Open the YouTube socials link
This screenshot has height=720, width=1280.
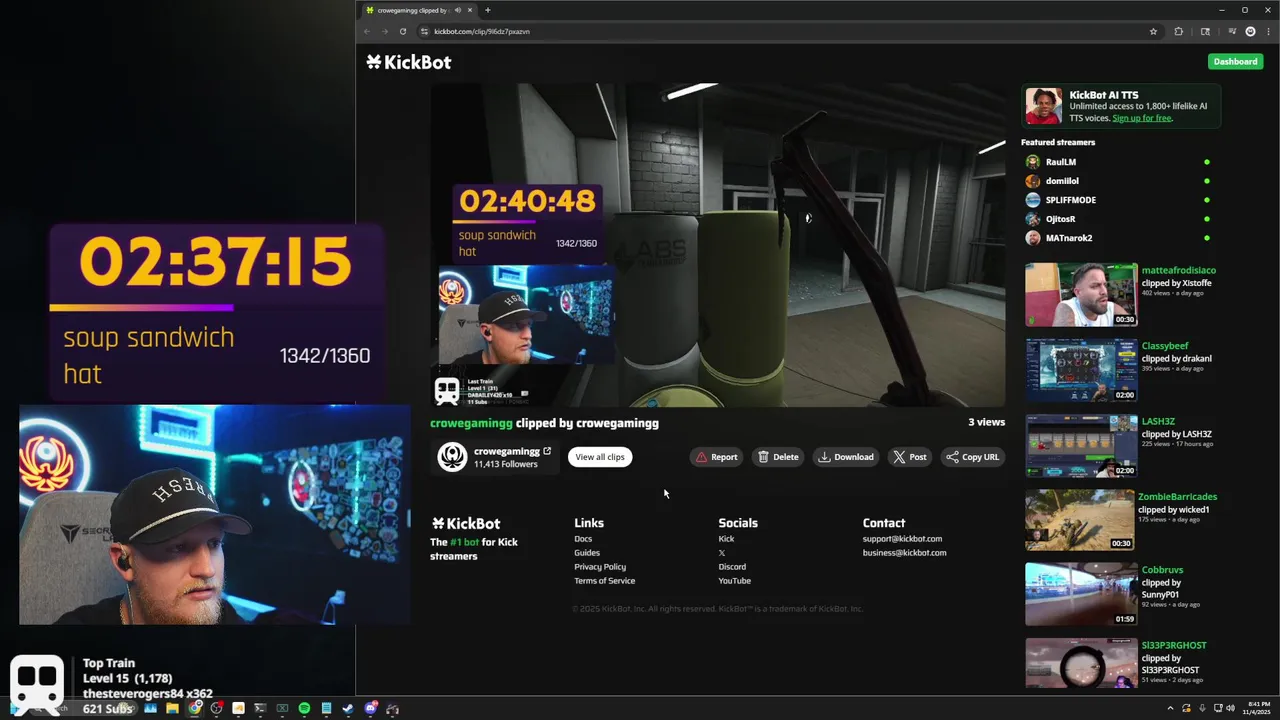tap(734, 581)
